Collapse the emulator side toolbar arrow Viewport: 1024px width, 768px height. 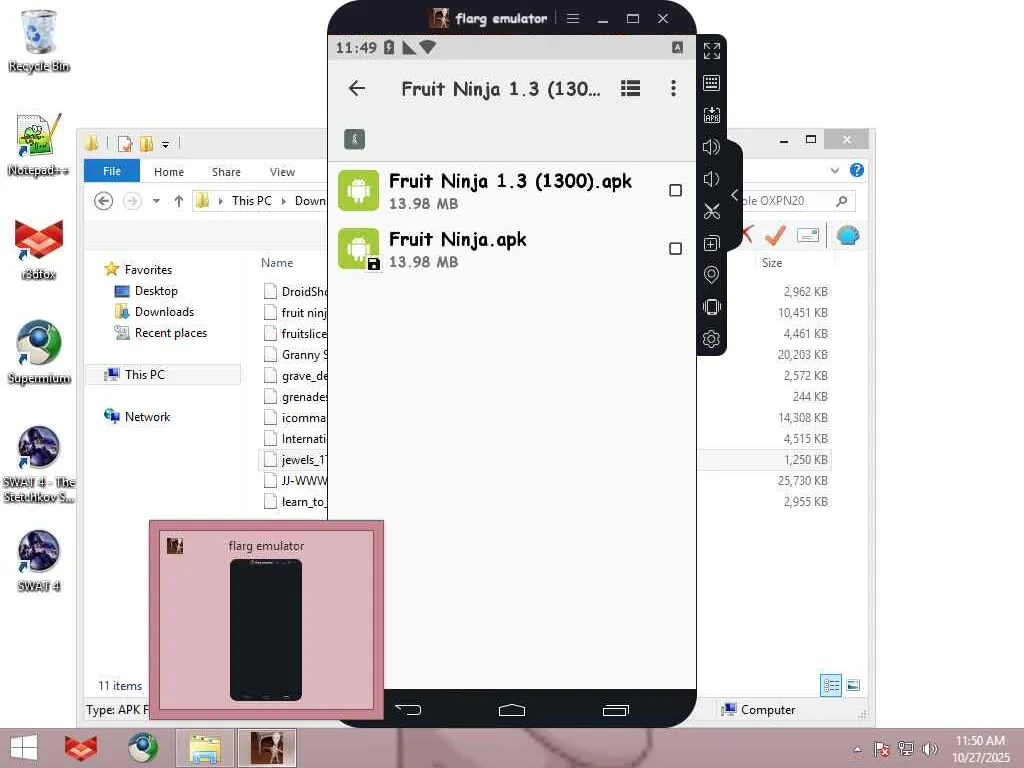point(735,195)
